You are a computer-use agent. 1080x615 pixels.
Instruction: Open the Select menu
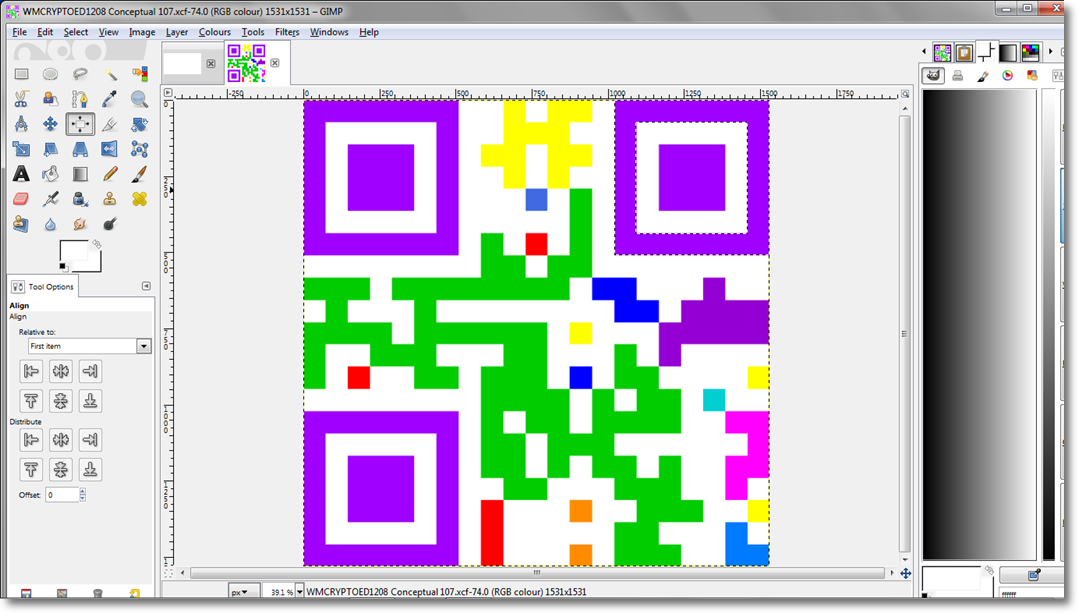pyautogui.click(x=76, y=32)
